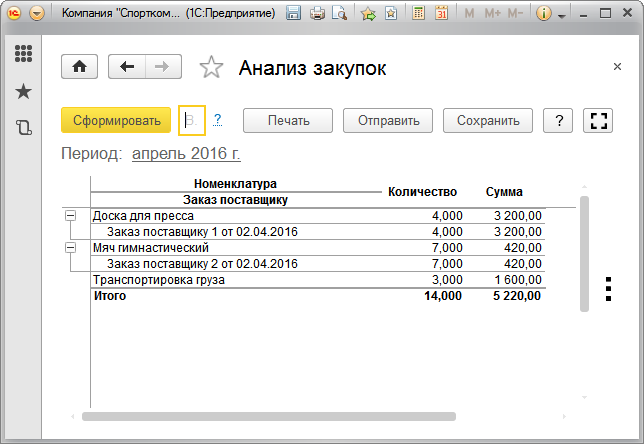
Task: Toggle full-screen report view icon
Action: (598, 120)
